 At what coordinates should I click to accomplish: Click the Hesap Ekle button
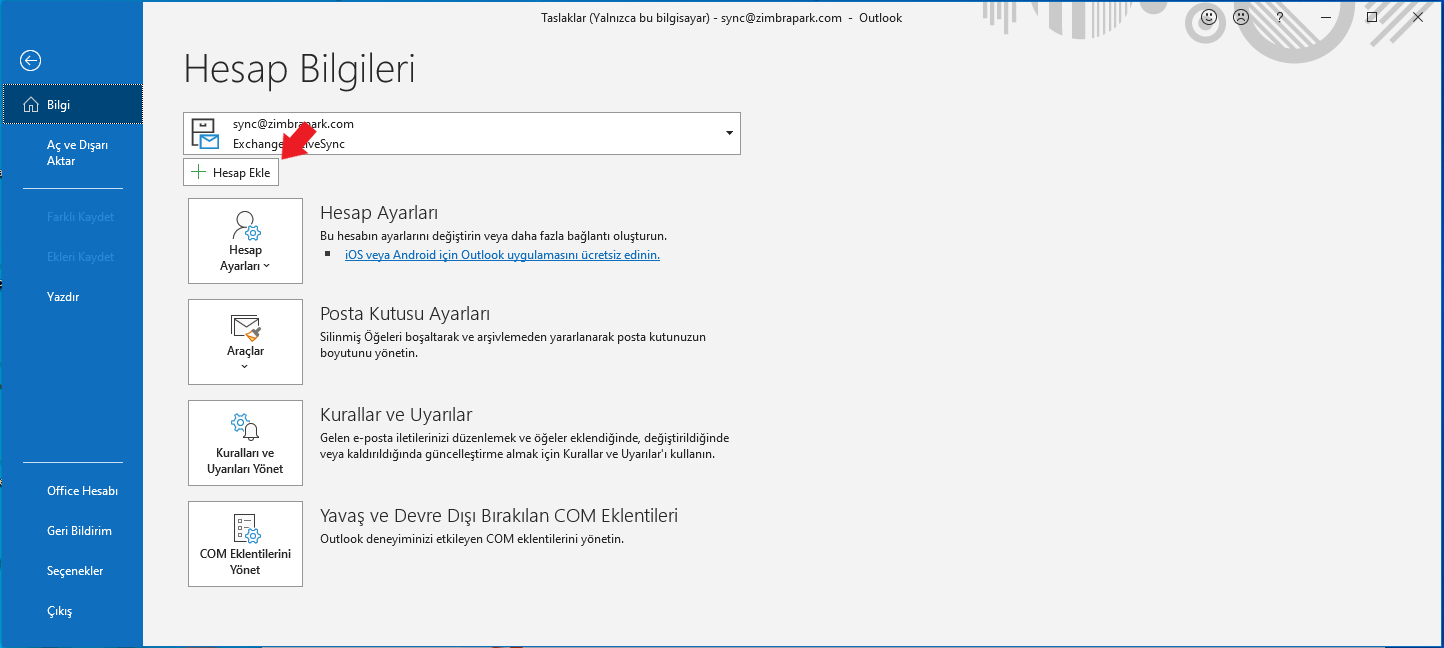click(231, 172)
